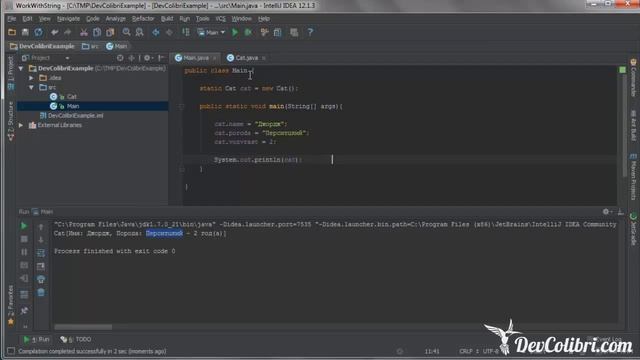Click the Synchronize toolbar icon
640x360 pixels.
point(38,32)
